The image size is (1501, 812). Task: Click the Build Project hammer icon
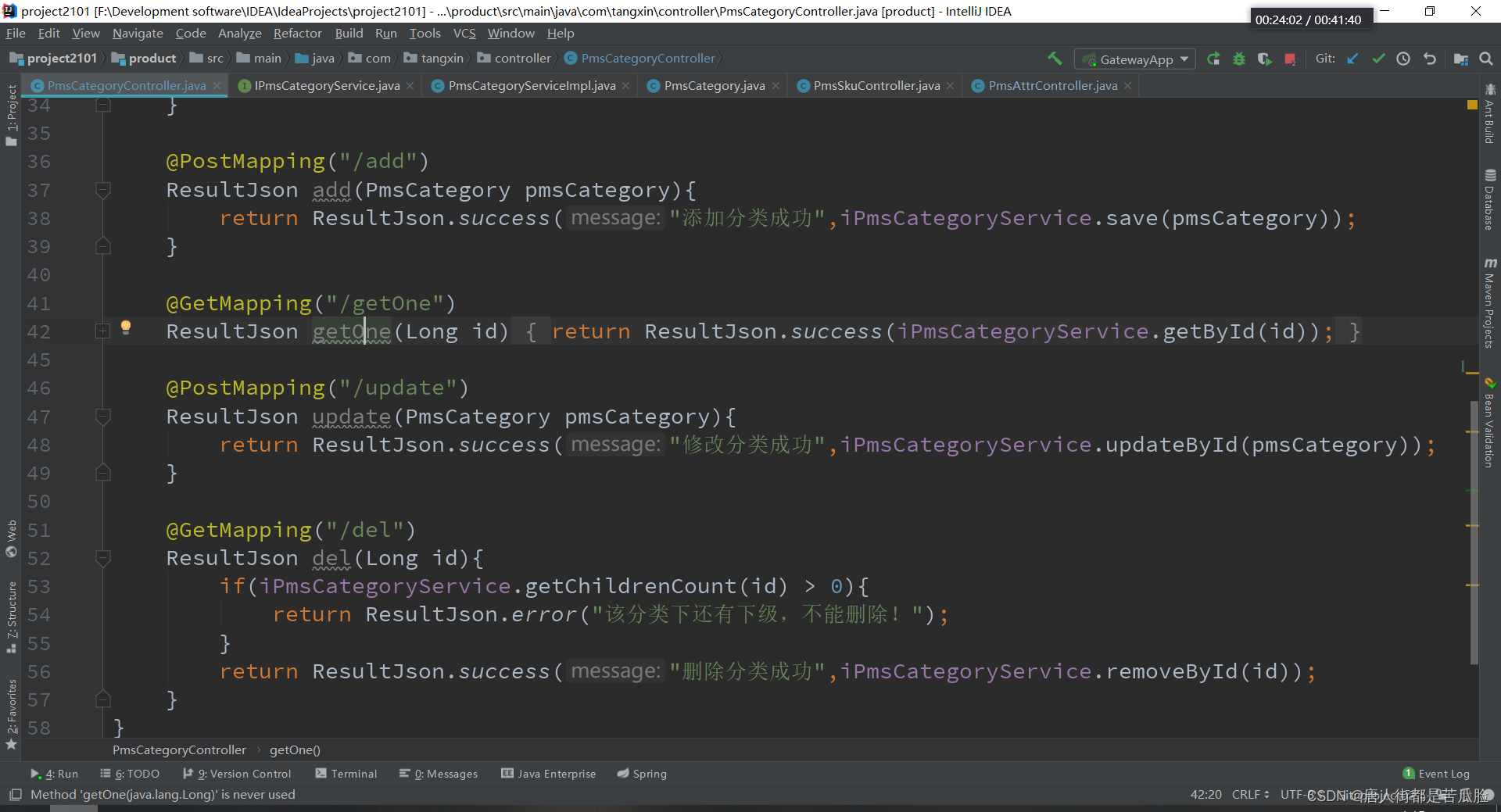point(1055,59)
